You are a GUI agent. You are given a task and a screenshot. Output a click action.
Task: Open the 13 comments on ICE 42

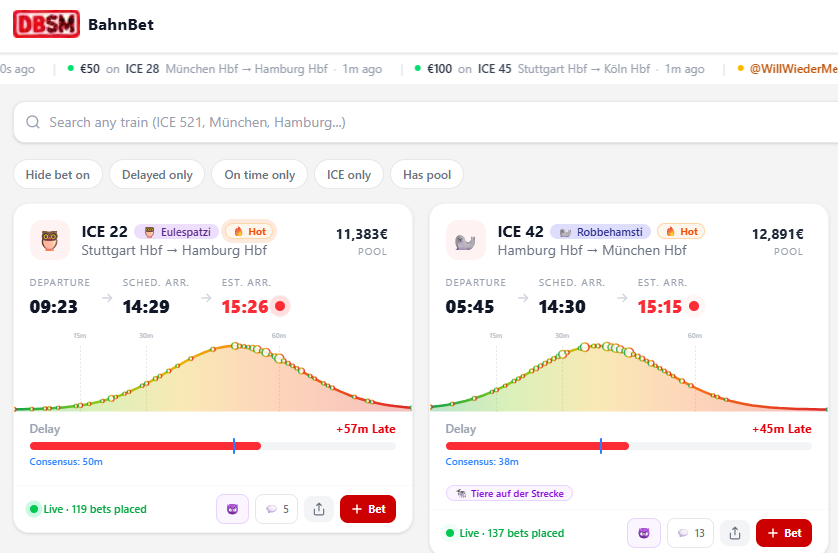691,533
